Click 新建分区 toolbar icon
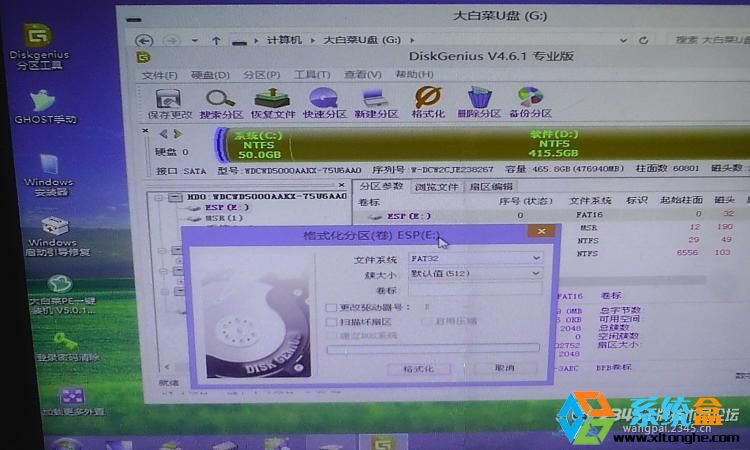Screen dimensions: 750x450 (x=376, y=103)
